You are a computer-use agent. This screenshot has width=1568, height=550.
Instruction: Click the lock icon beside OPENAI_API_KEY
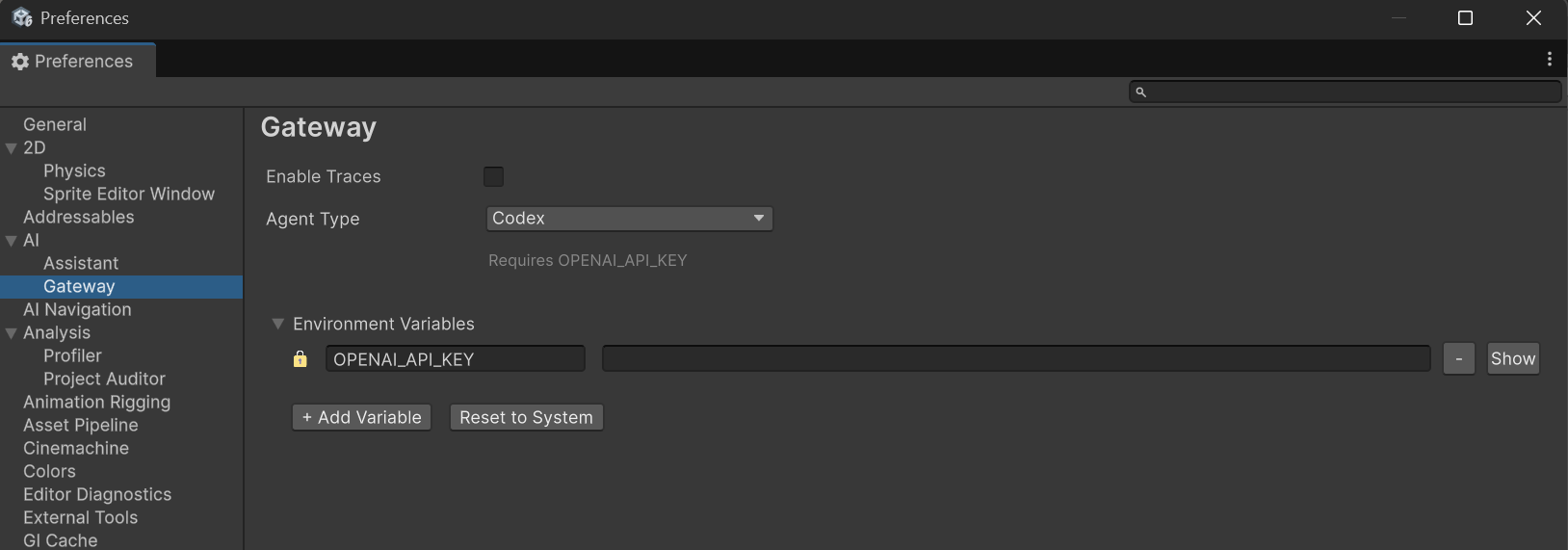(301, 359)
